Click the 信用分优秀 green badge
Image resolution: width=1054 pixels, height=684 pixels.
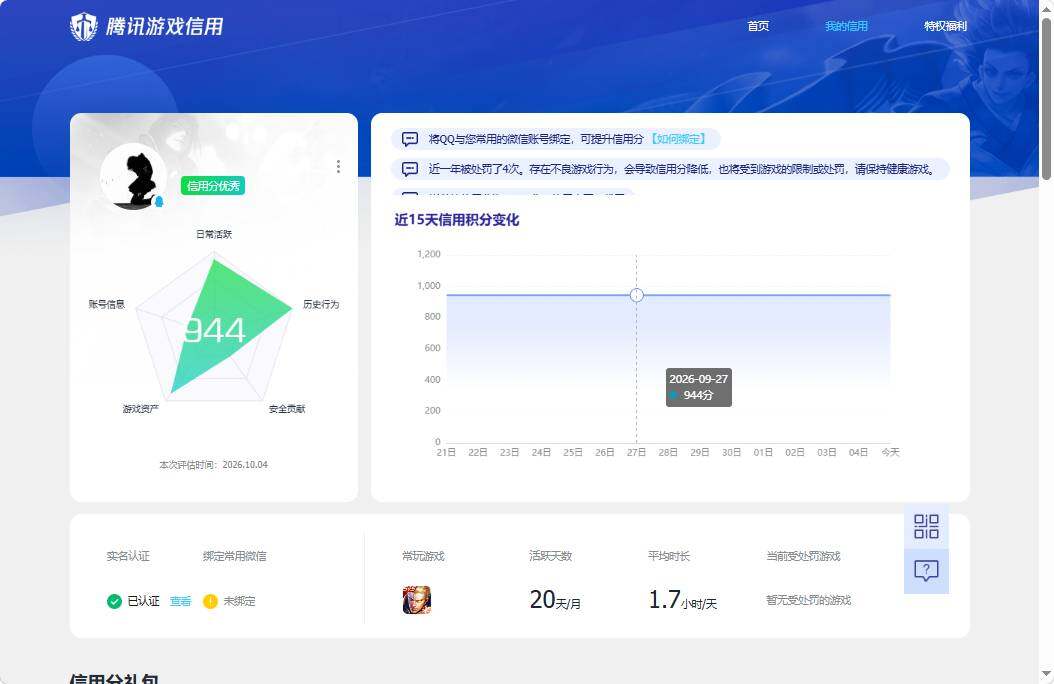[x=212, y=186]
